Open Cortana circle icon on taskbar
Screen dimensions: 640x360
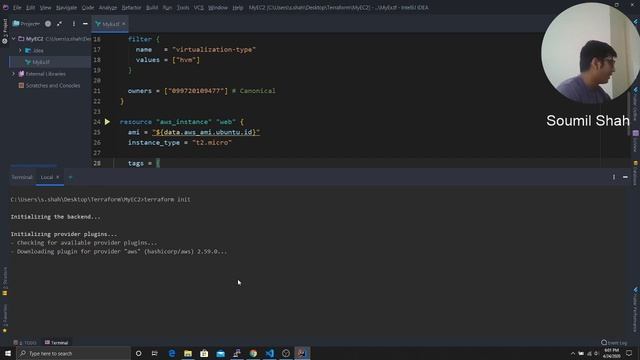click(x=138, y=353)
